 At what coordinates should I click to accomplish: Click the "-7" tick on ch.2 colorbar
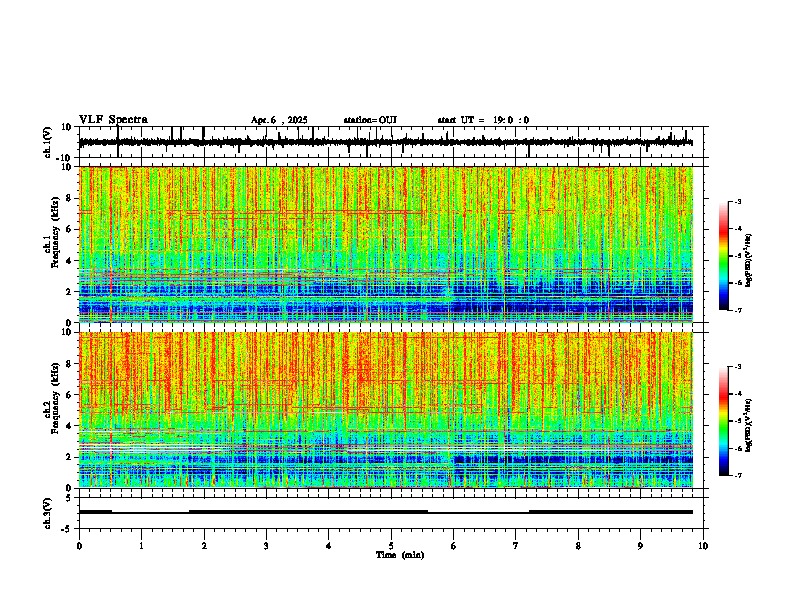pyautogui.click(x=738, y=476)
